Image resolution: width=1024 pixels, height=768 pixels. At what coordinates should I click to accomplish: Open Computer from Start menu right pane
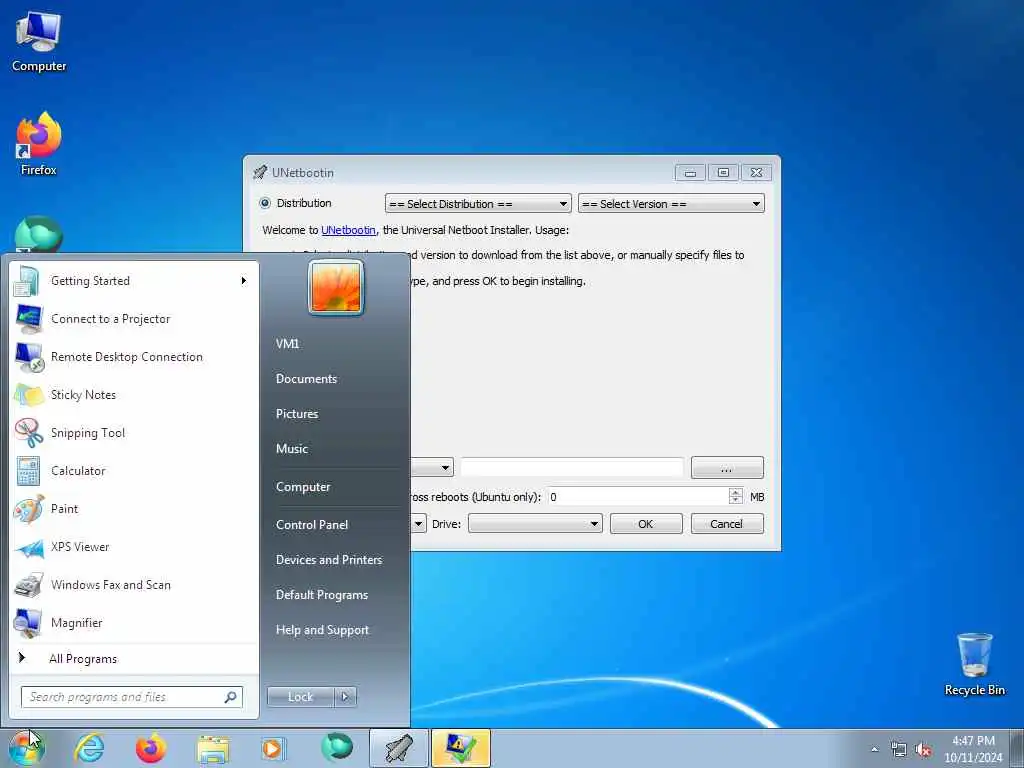coord(303,487)
